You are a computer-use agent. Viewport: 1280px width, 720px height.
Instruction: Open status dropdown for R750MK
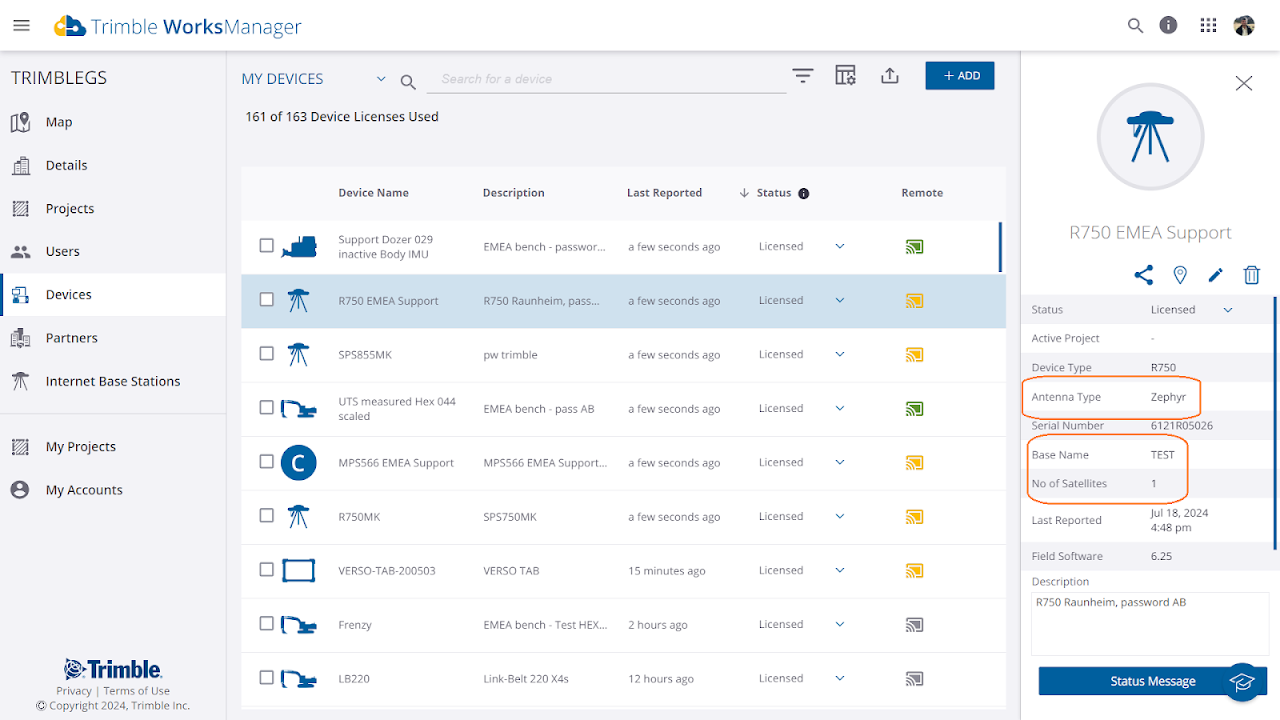tap(840, 516)
